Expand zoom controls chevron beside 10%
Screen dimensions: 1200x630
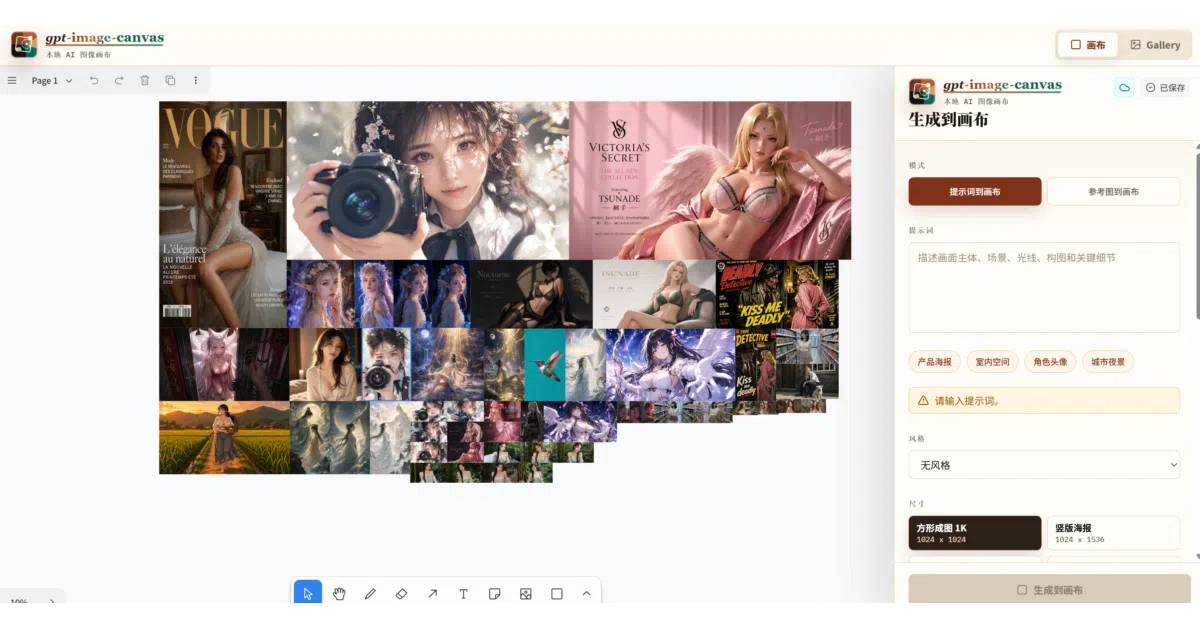(x=52, y=601)
